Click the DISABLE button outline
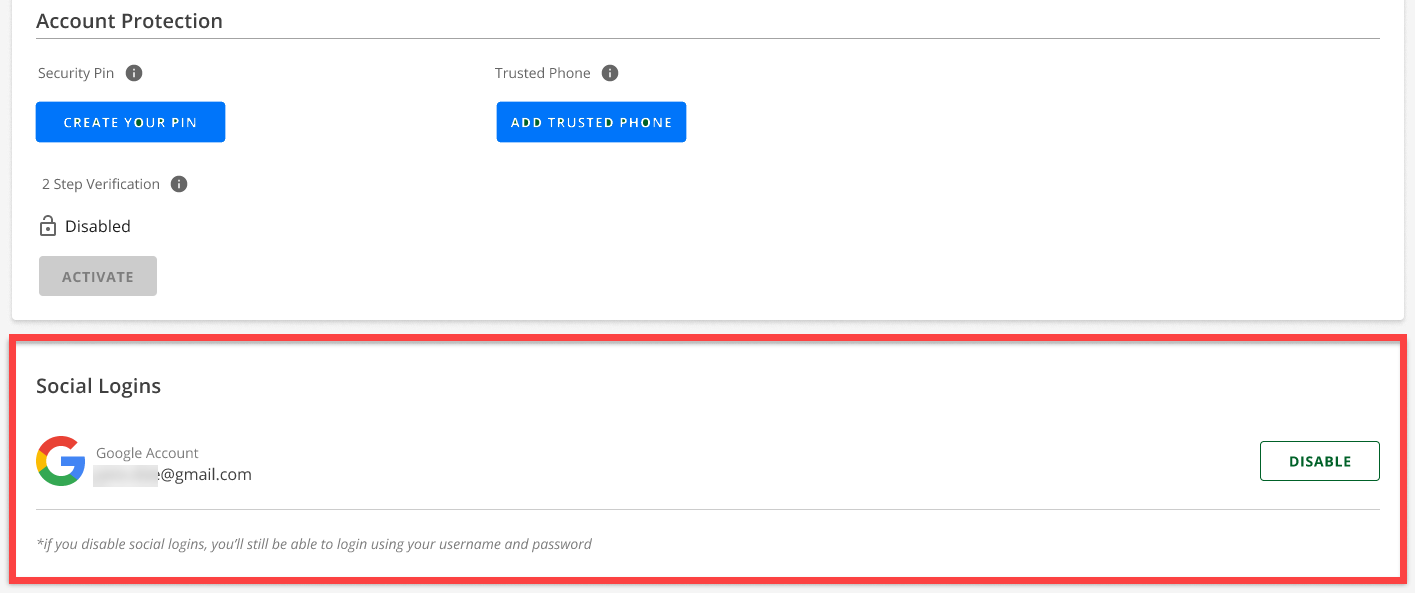The image size is (1415, 593). [x=1319, y=461]
